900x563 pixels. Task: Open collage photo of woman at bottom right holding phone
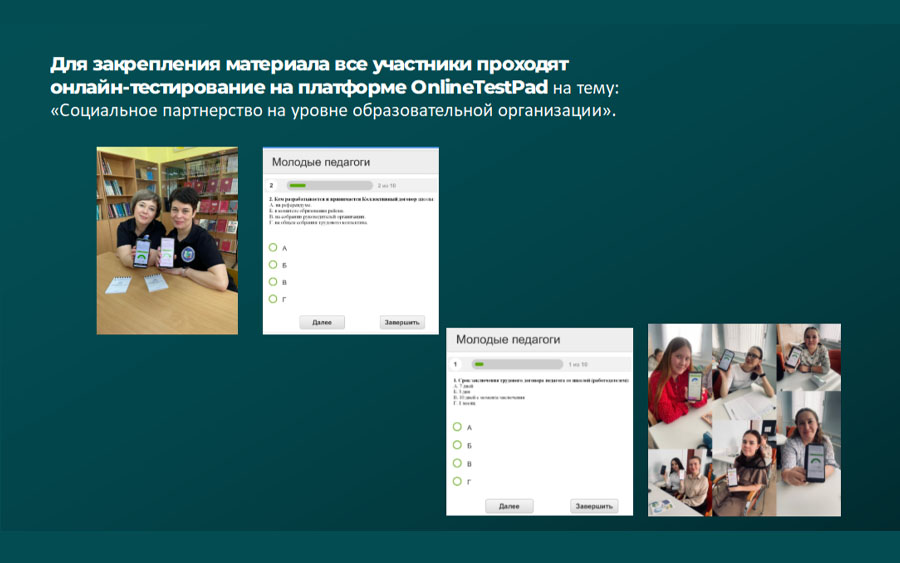click(809, 453)
